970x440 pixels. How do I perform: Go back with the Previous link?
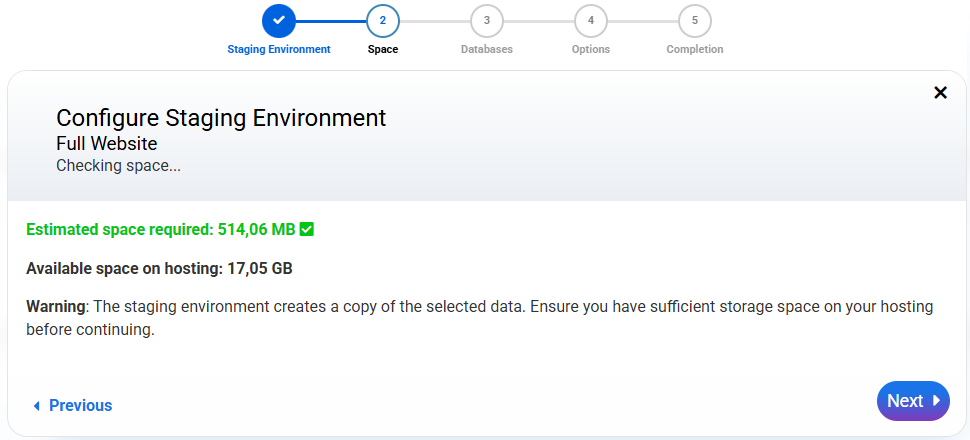(x=80, y=406)
